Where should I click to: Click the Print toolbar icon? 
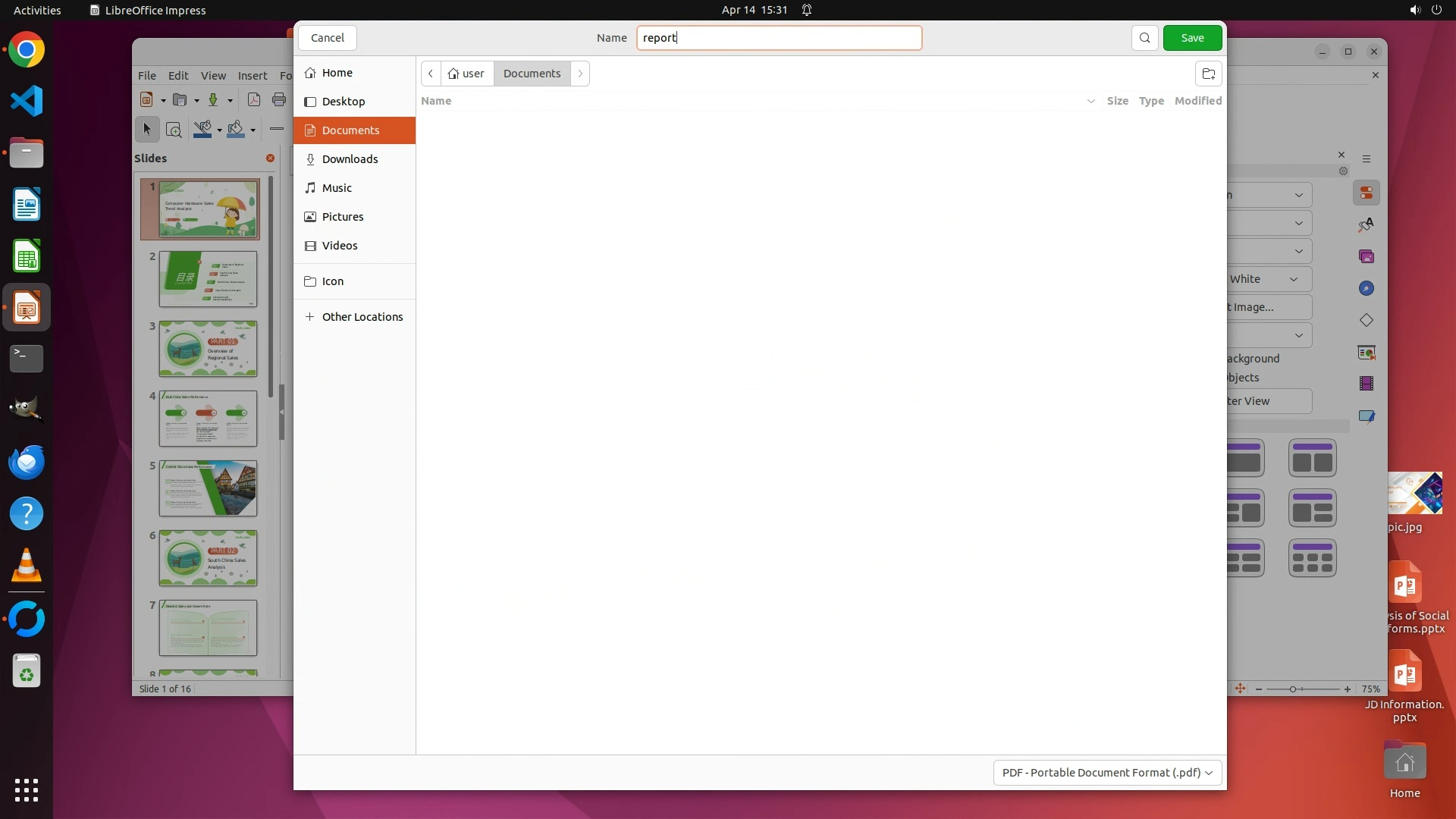279,100
